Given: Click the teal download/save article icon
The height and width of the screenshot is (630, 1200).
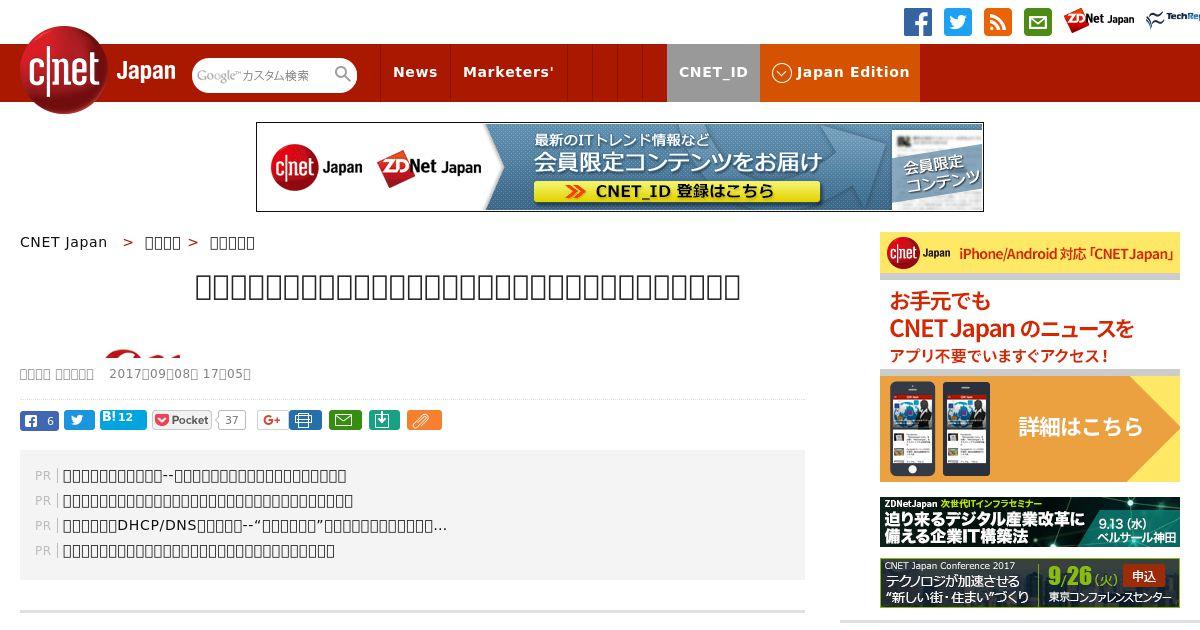Looking at the screenshot, I should (x=384, y=420).
